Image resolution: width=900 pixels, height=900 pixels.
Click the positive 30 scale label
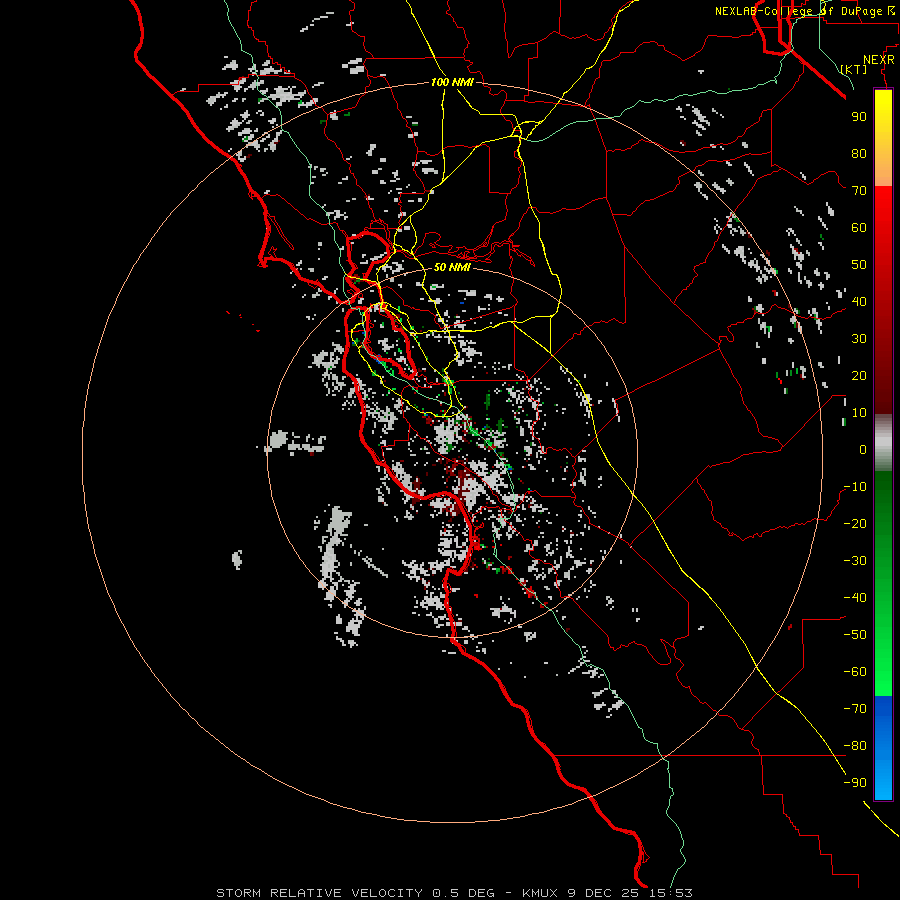pyautogui.click(x=859, y=339)
